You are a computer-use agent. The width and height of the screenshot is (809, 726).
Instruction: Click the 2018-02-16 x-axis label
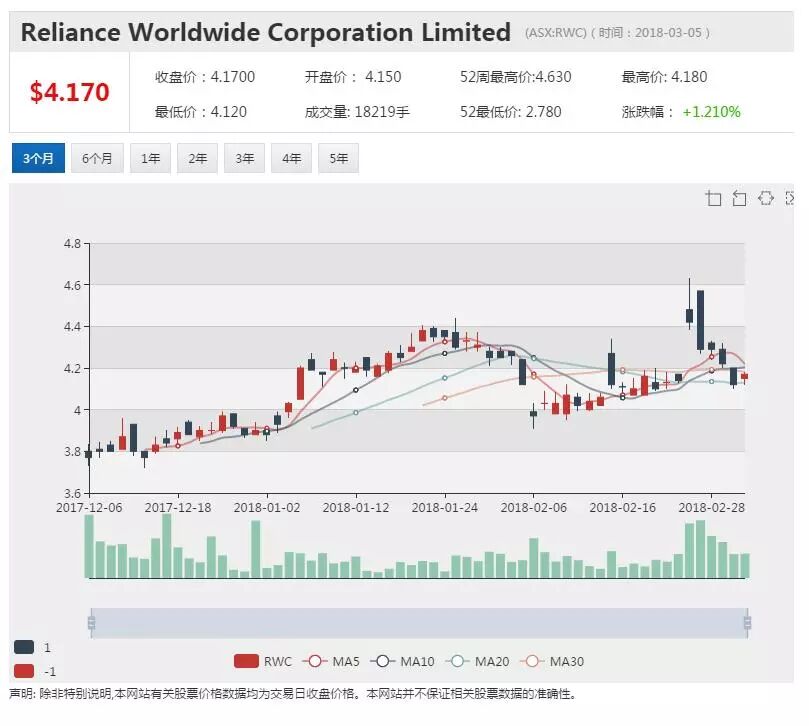pyautogui.click(x=623, y=507)
